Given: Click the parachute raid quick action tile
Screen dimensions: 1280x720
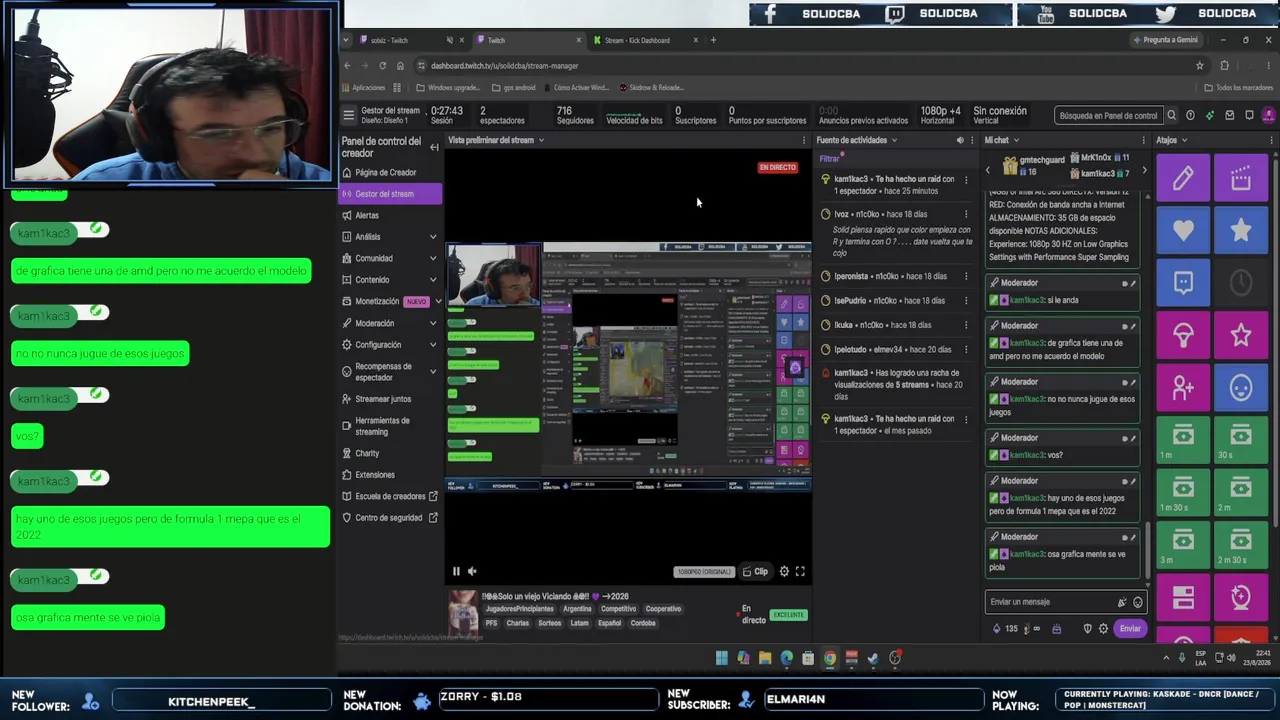Looking at the screenshot, I should [x=1183, y=335].
